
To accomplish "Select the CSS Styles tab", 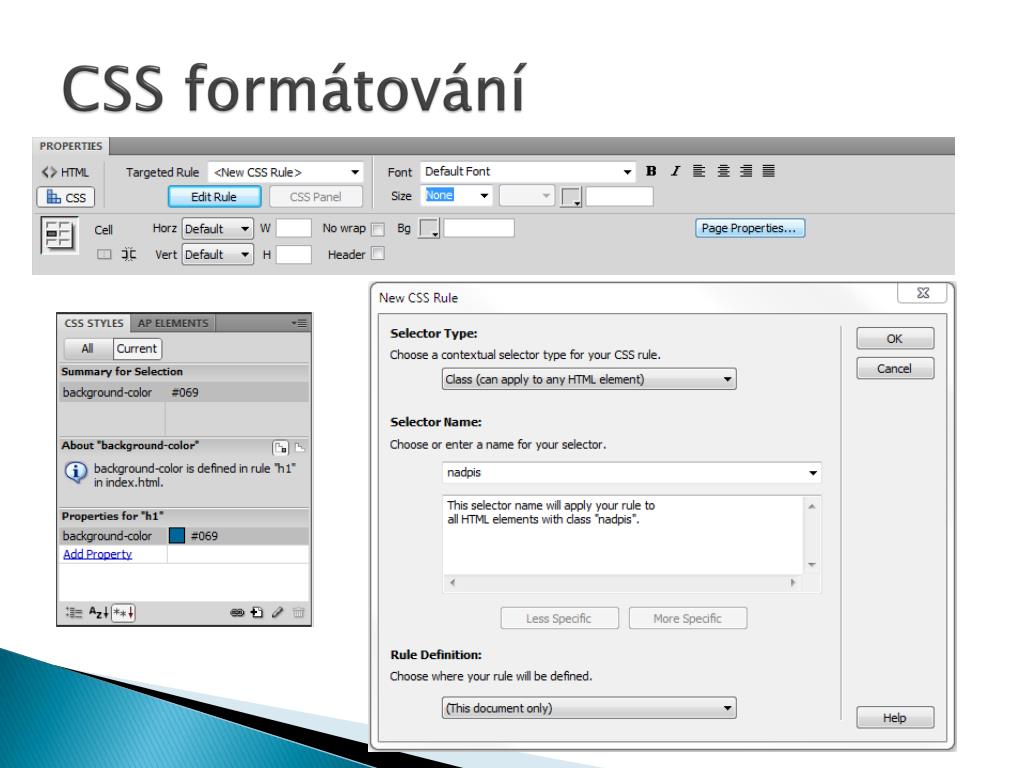I will tap(94, 323).
